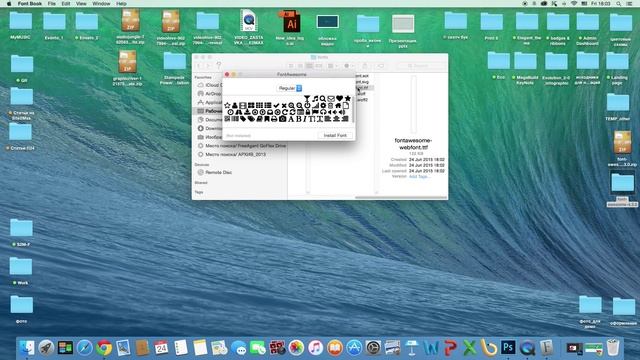Open Finder arrange-by dropdown
The width and height of the screenshot is (640, 360).
[x=332, y=66]
